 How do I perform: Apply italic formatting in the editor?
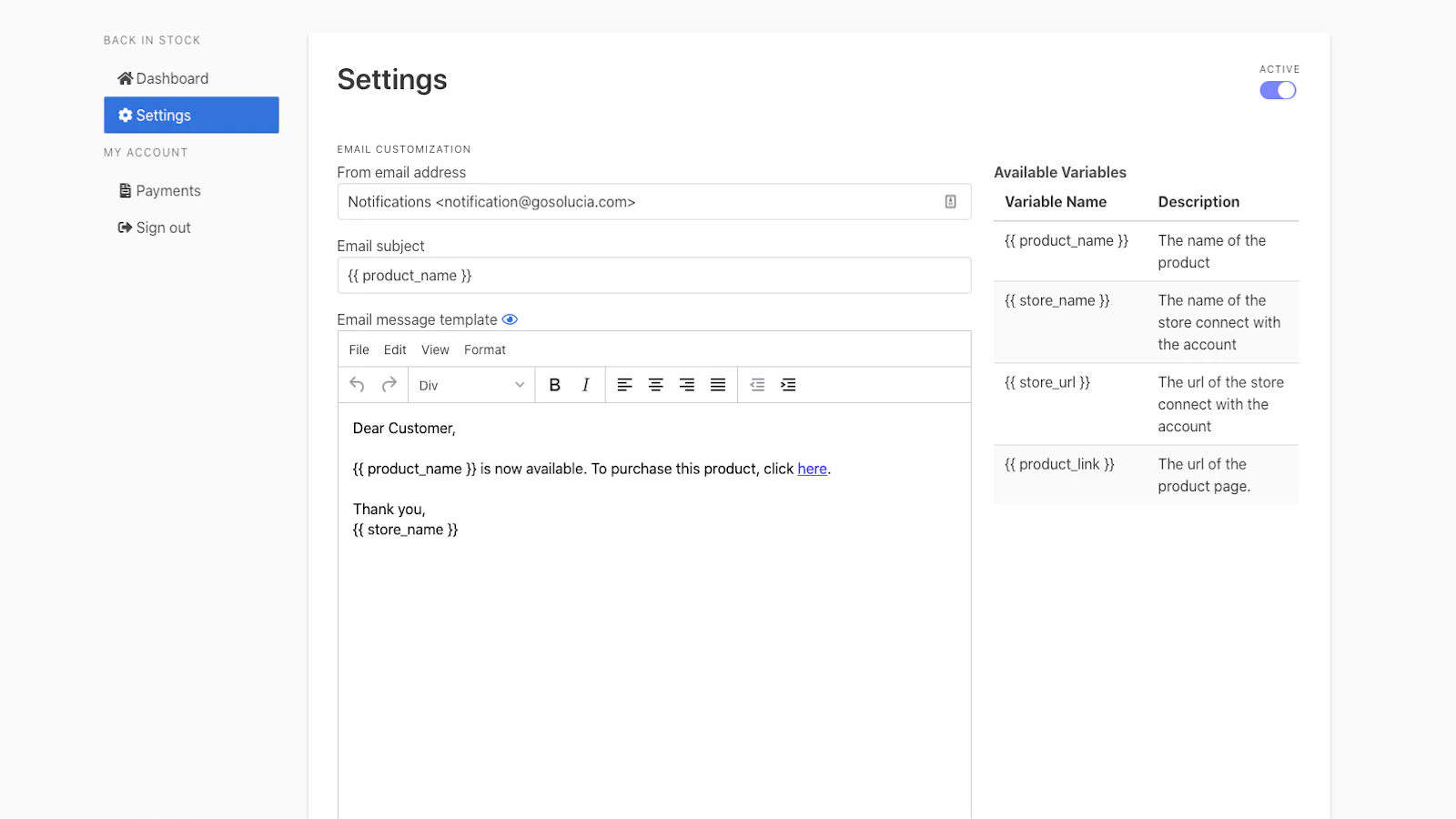(585, 385)
